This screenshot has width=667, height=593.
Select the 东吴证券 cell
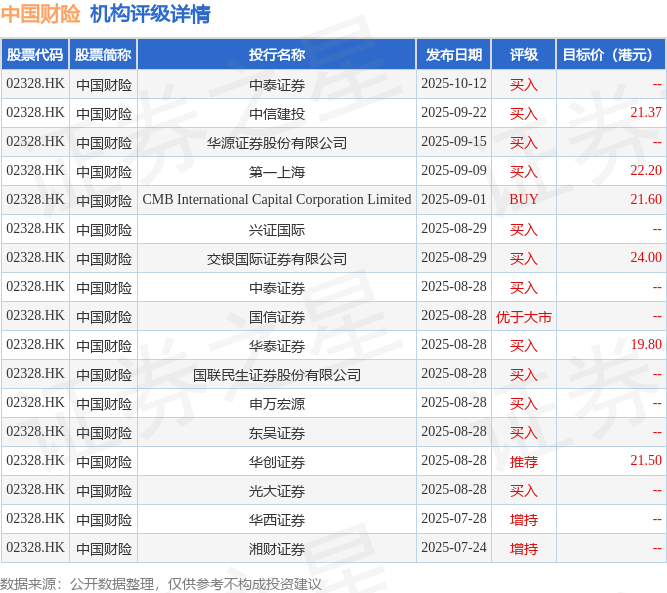pyautogui.click(x=276, y=432)
